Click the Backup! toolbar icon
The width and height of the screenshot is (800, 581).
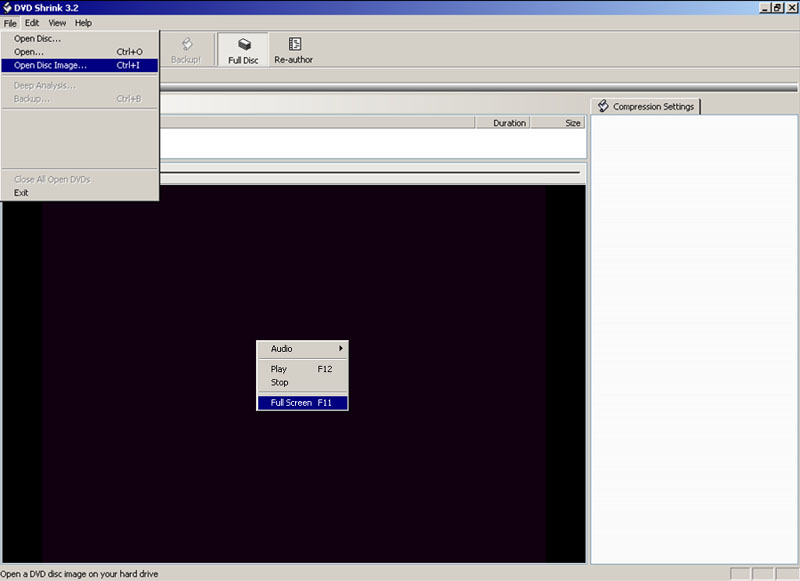click(186, 50)
